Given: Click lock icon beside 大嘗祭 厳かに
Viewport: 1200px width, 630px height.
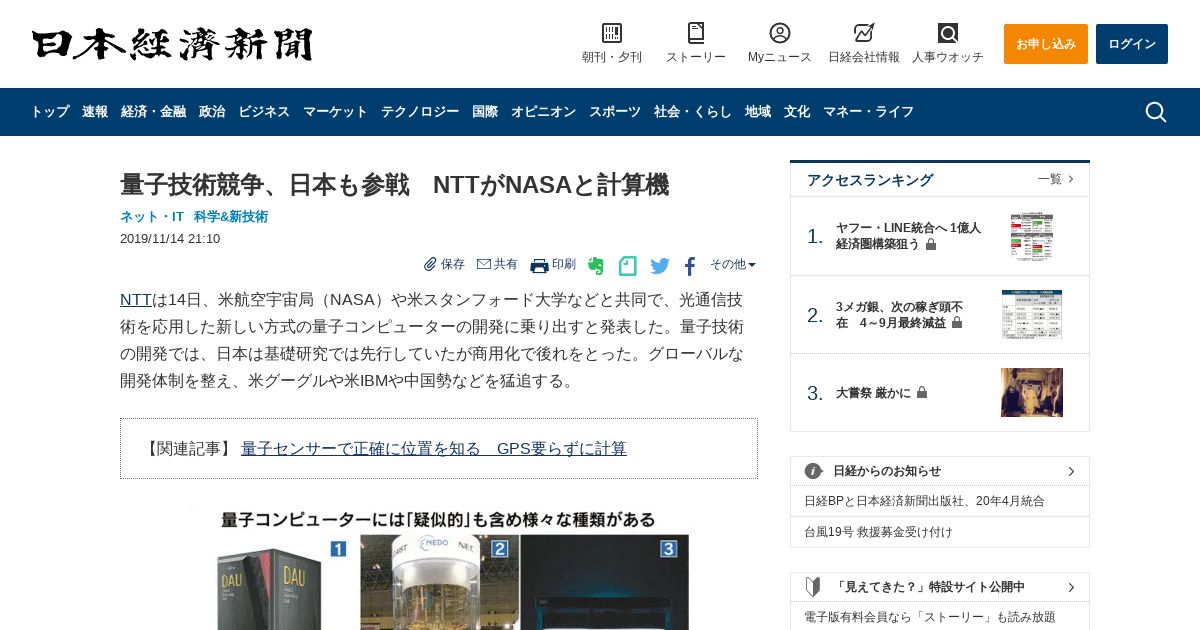Looking at the screenshot, I should (922, 393).
